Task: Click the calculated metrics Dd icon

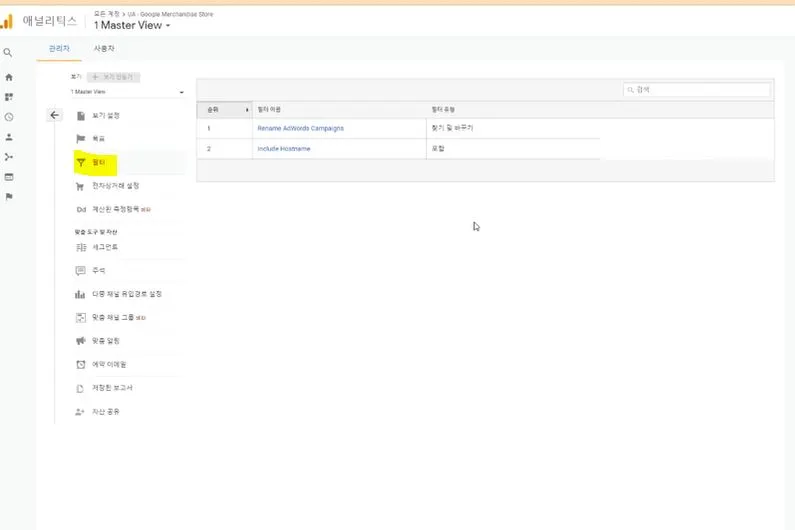Action: 81,209
